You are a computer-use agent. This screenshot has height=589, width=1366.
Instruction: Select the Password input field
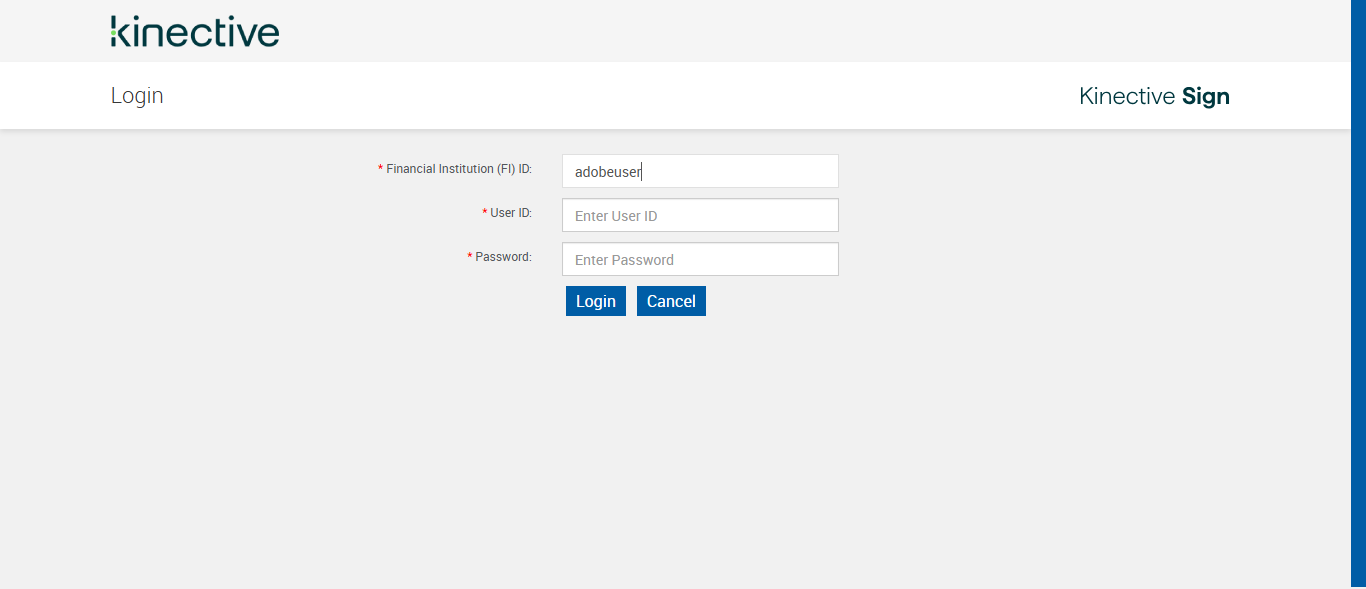pos(700,259)
